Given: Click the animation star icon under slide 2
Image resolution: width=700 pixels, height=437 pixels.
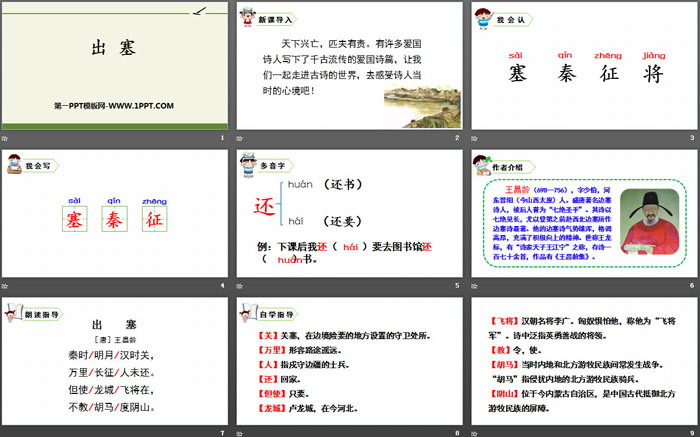Looking at the screenshot, I should pyautogui.click(x=240, y=139).
